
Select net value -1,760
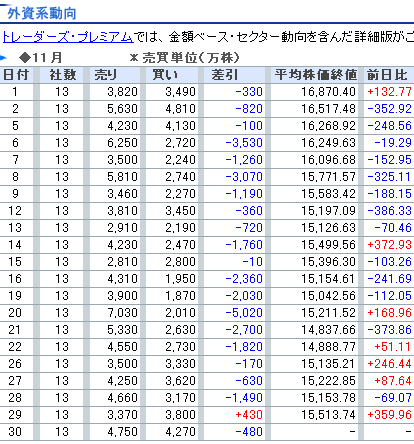coord(244,245)
